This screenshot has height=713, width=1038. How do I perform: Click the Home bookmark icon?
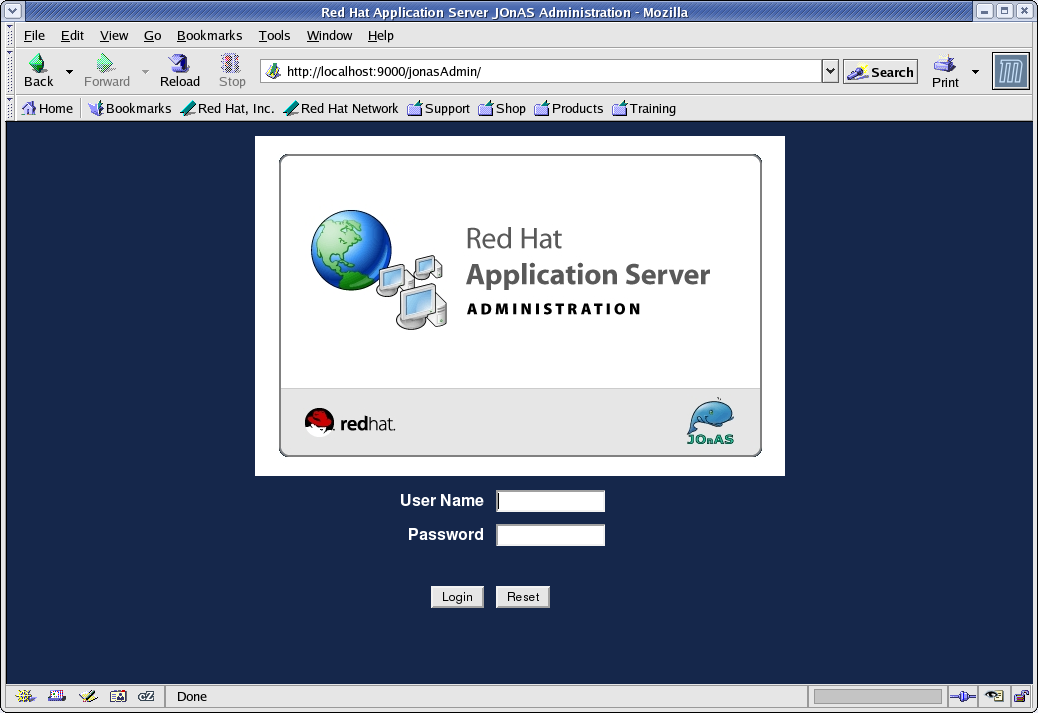pos(28,108)
